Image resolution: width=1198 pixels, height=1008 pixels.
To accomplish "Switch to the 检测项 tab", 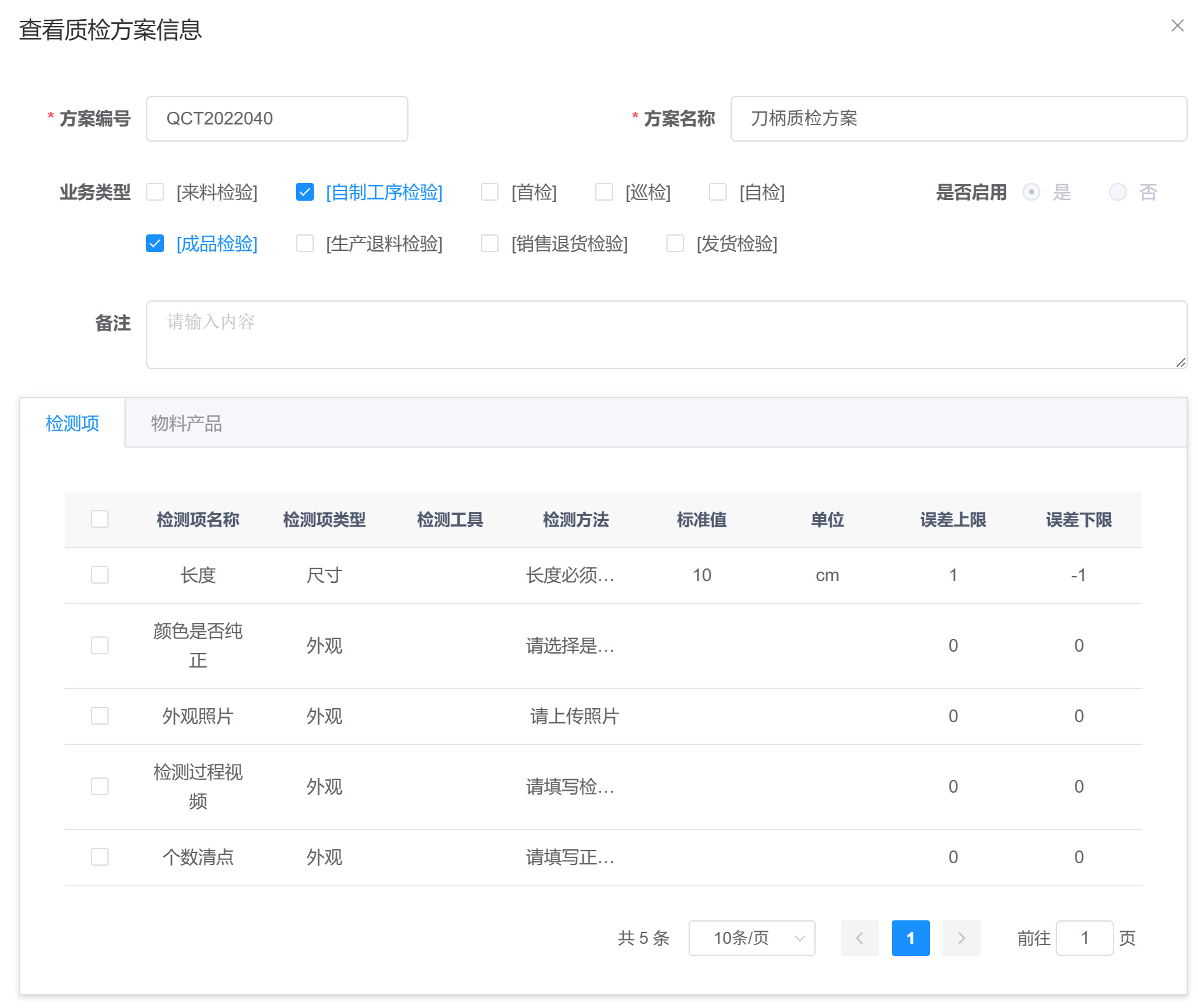I will pos(72,423).
